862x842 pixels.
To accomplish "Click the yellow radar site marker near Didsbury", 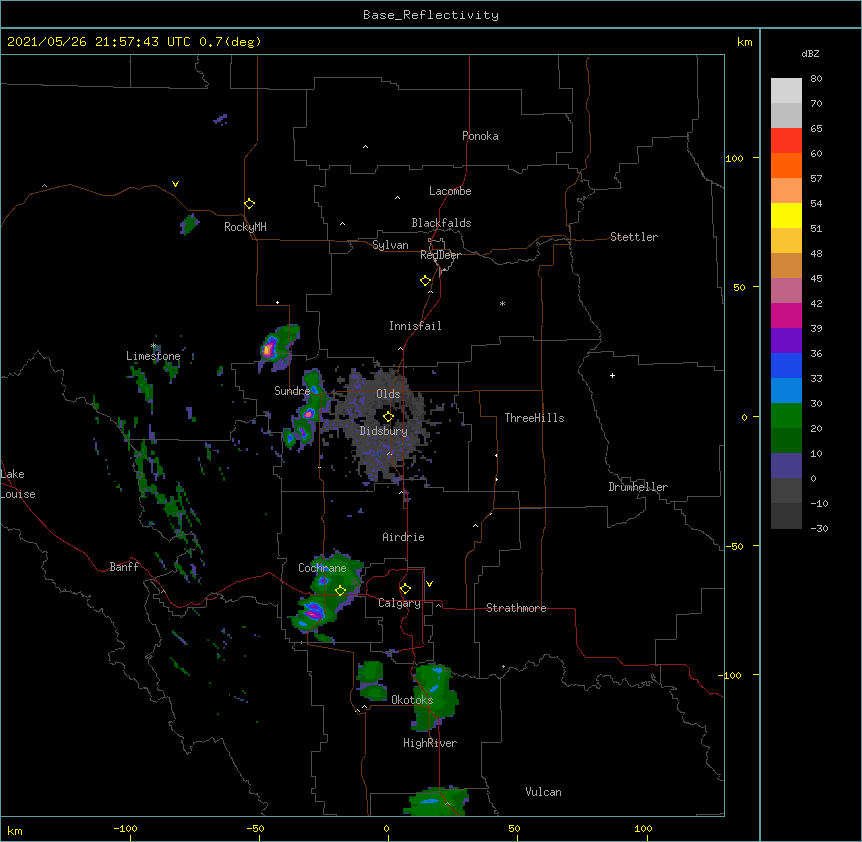I will [x=388, y=416].
